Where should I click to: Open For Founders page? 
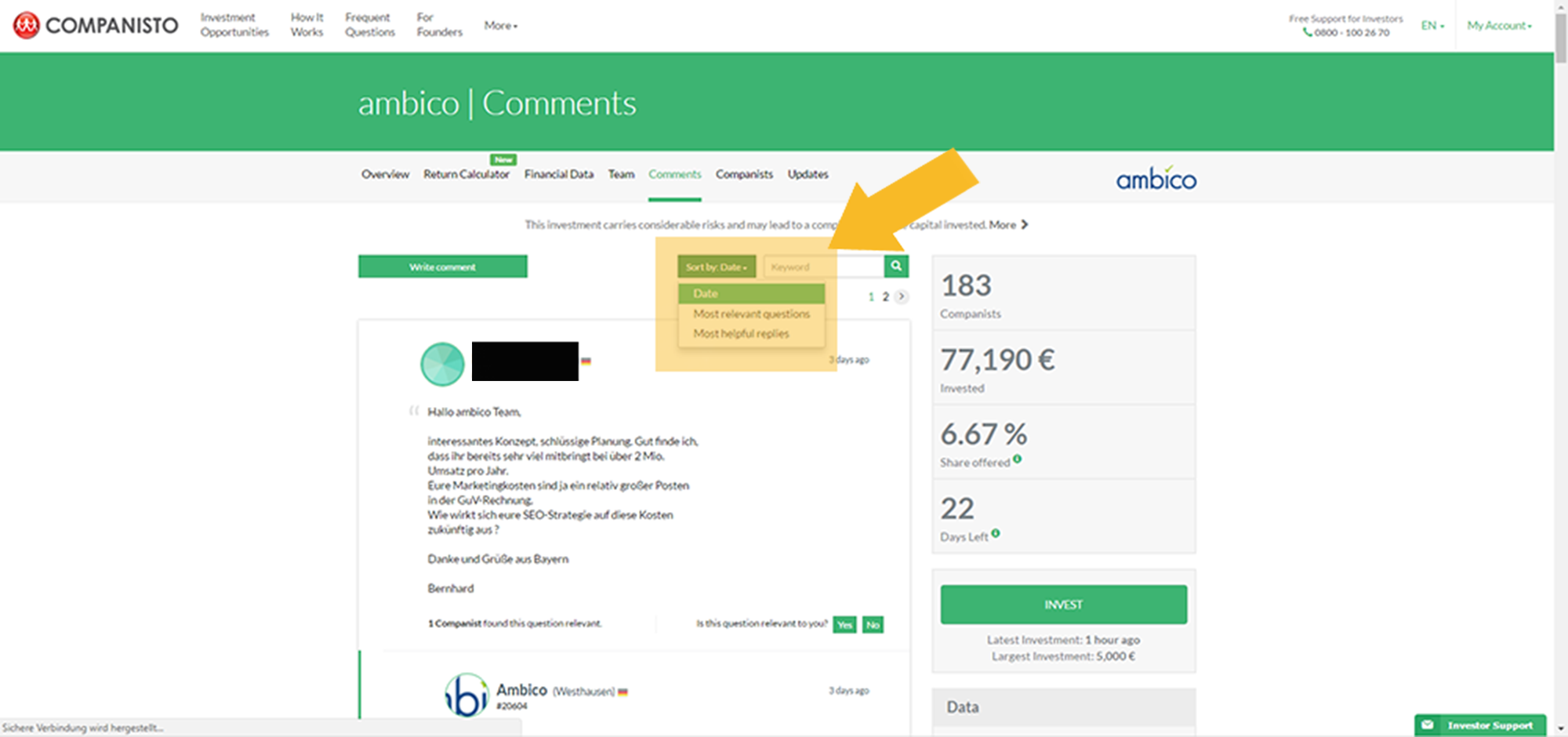(439, 25)
